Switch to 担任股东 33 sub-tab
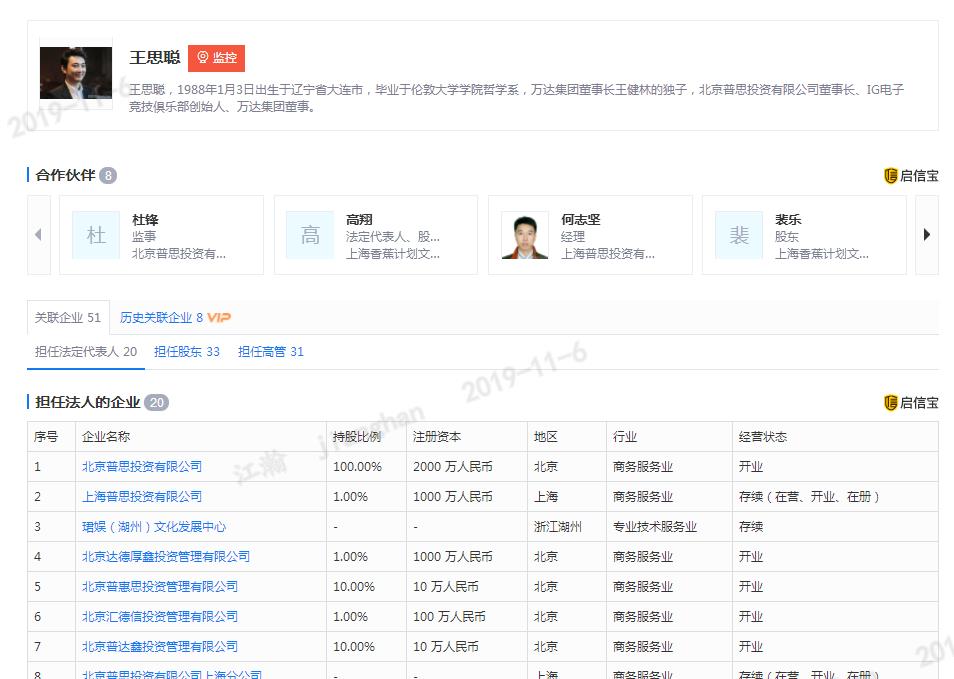Screen dimensions: 954x679 pos(187,352)
